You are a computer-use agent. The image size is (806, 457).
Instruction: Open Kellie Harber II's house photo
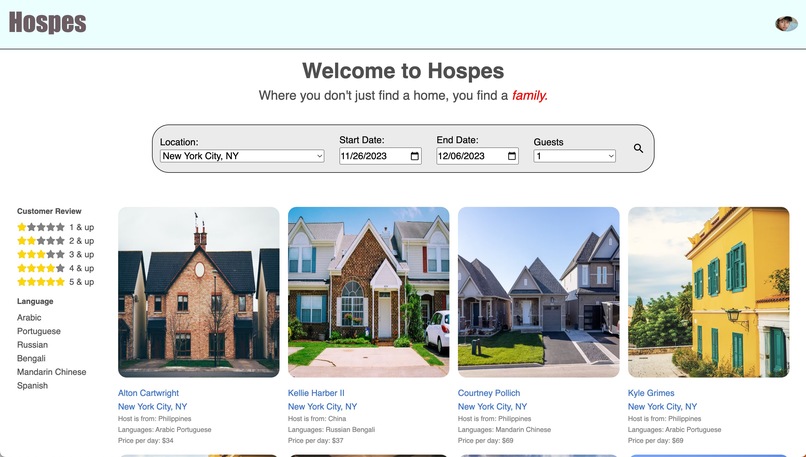(369, 292)
